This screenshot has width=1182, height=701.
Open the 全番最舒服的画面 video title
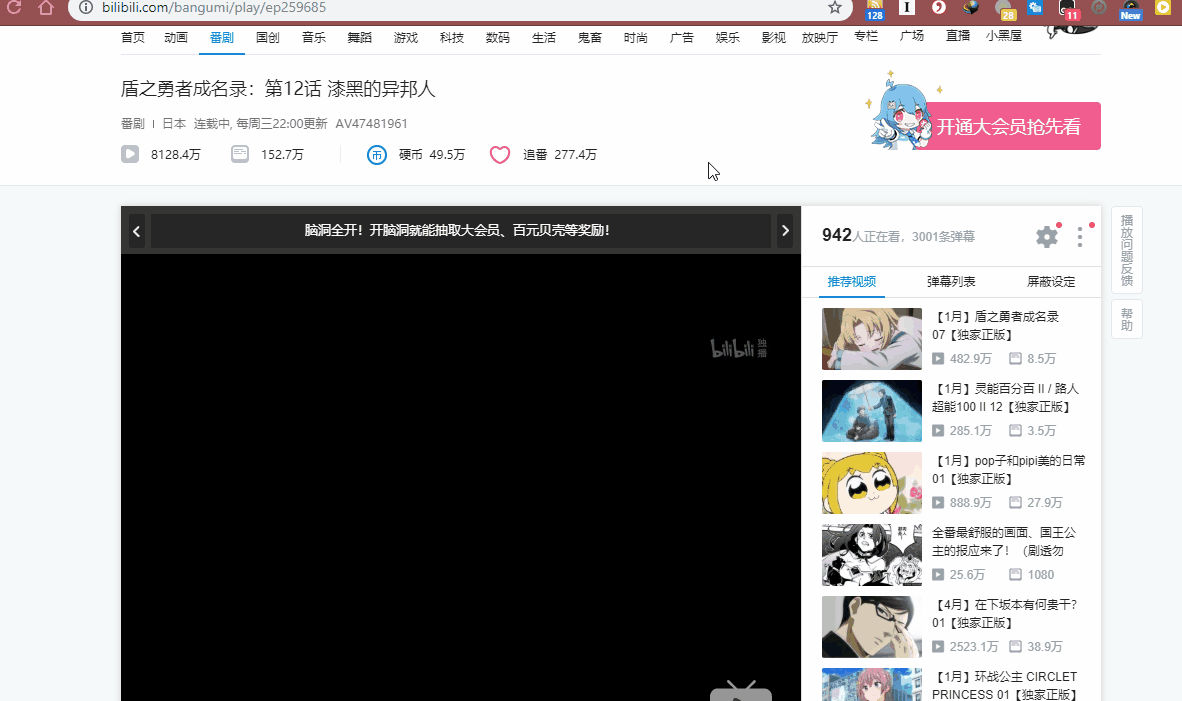click(1003, 541)
